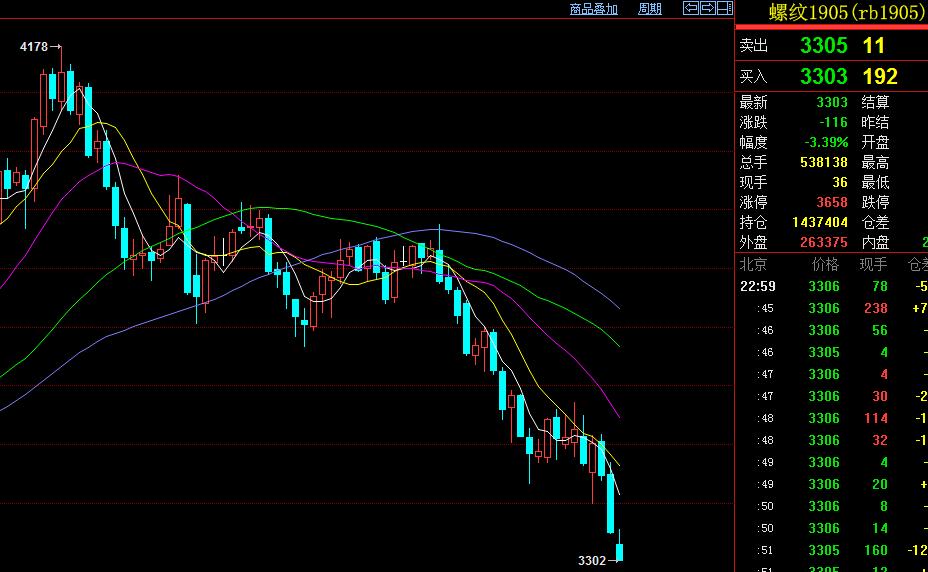Viewport: 928px width, 572px height.
Task: Click the 昨结 label
Action: point(875,123)
